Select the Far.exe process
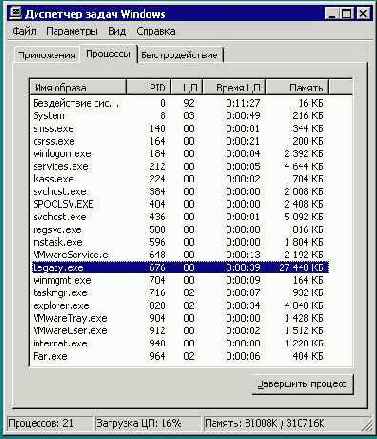377x439 pixels. (x=180, y=356)
